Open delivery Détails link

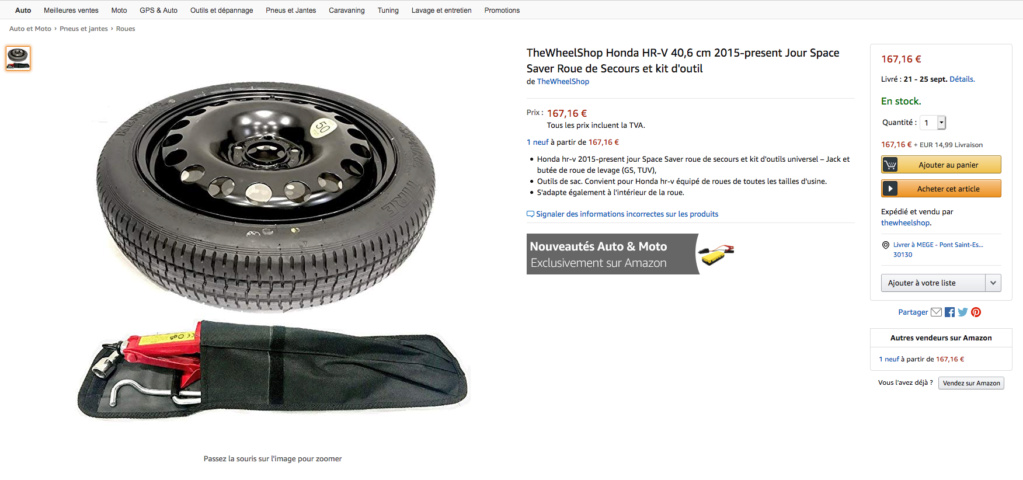point(962,79)
